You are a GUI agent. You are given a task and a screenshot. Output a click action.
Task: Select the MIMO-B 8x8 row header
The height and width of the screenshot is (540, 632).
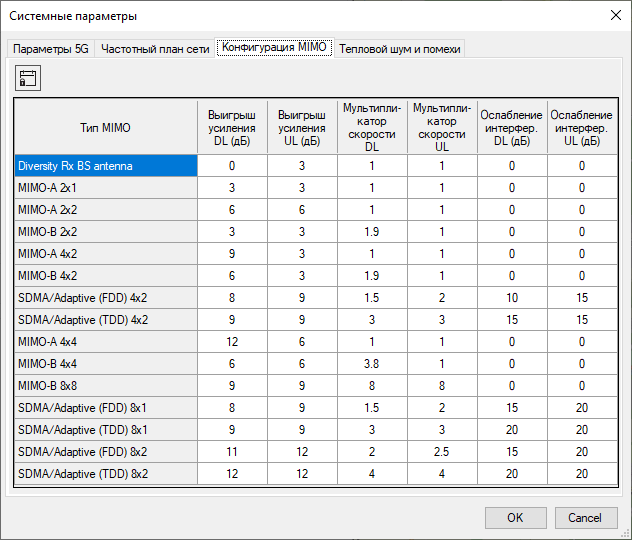pos(106,386)
